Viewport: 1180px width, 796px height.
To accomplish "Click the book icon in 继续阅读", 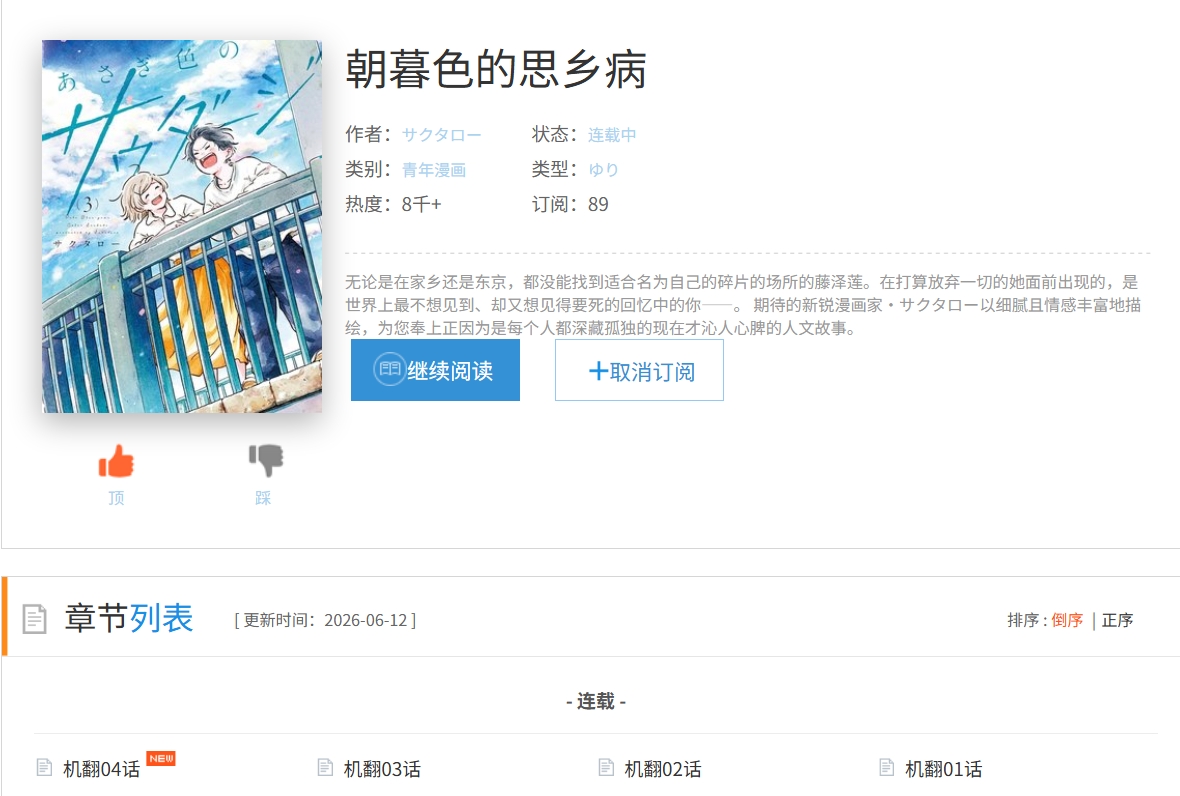I will pos(390,369).
